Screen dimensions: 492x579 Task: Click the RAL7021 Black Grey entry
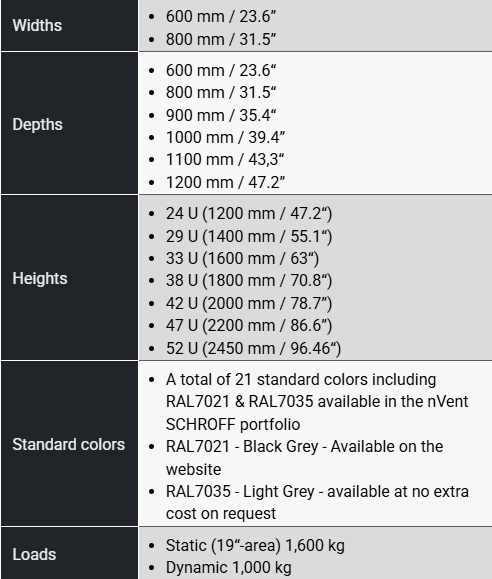[304, 458]
